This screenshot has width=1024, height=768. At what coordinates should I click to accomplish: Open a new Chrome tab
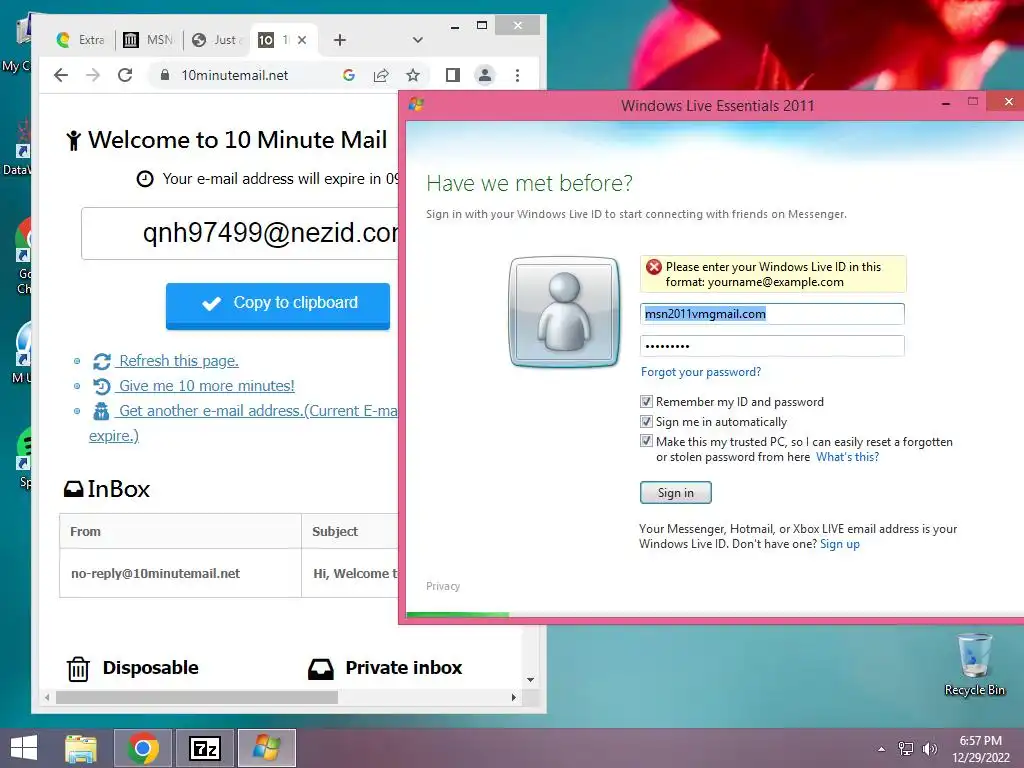(340, 40)
